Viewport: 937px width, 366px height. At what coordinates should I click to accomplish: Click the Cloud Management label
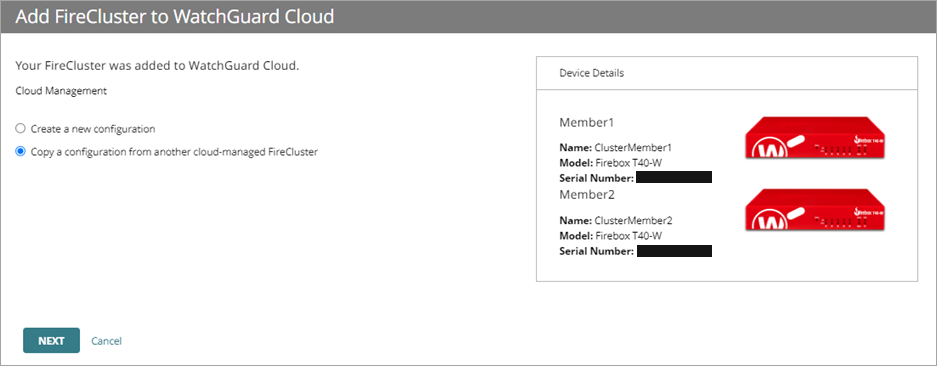point(61,92)
